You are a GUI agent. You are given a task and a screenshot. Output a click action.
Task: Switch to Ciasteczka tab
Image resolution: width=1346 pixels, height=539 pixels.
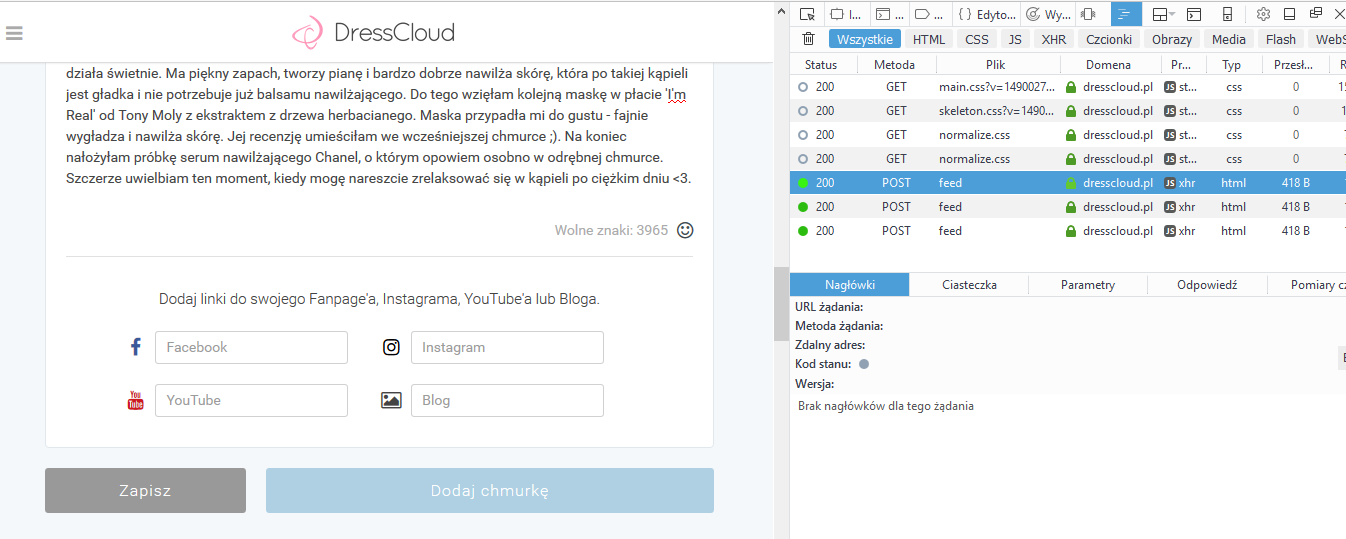coord(970,285)
